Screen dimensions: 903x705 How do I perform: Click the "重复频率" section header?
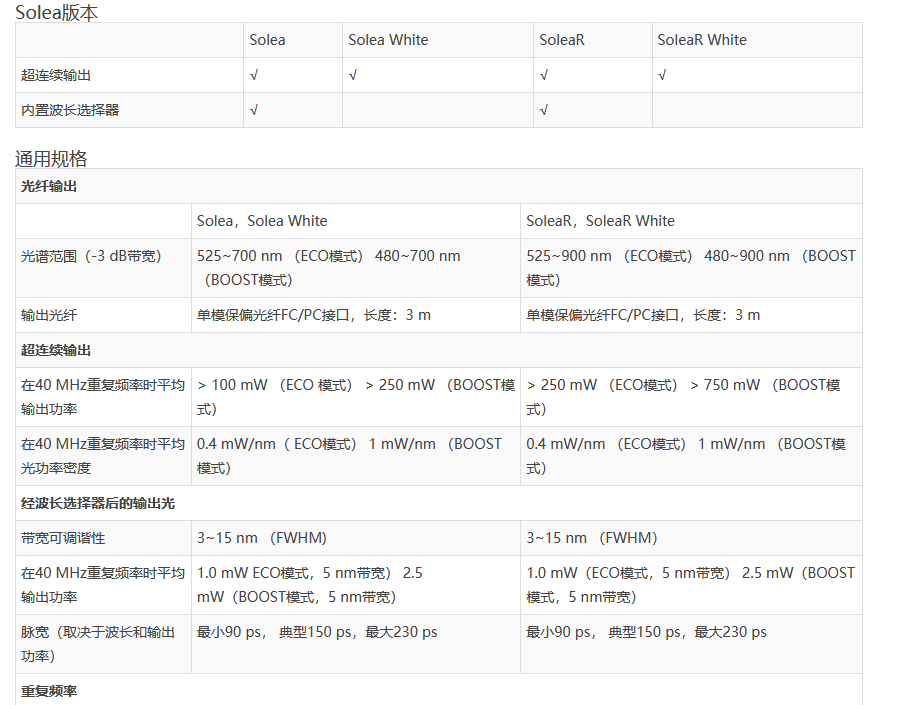tap(49, 691)
